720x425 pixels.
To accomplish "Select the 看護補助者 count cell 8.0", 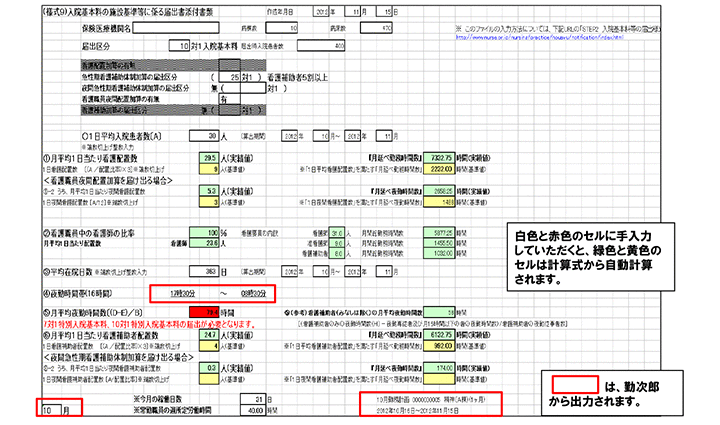I will pyautogui.click(x=337, y=253).
